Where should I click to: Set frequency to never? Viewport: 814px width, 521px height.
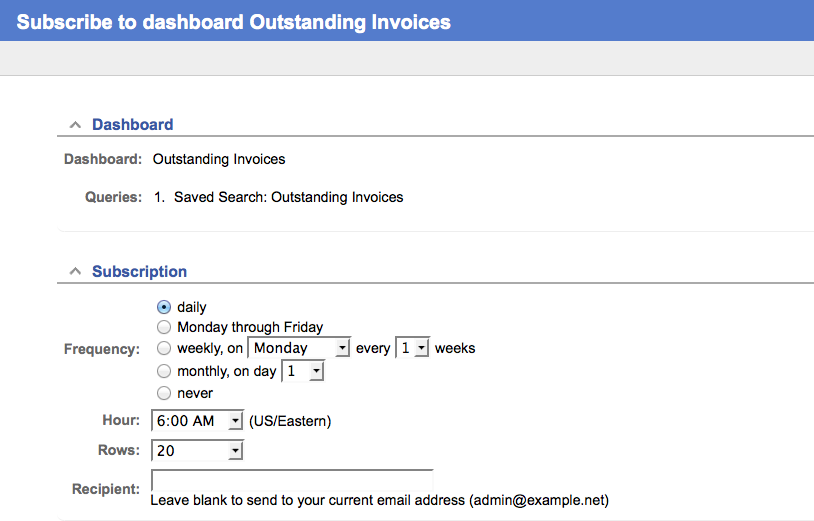coord(164,393)
